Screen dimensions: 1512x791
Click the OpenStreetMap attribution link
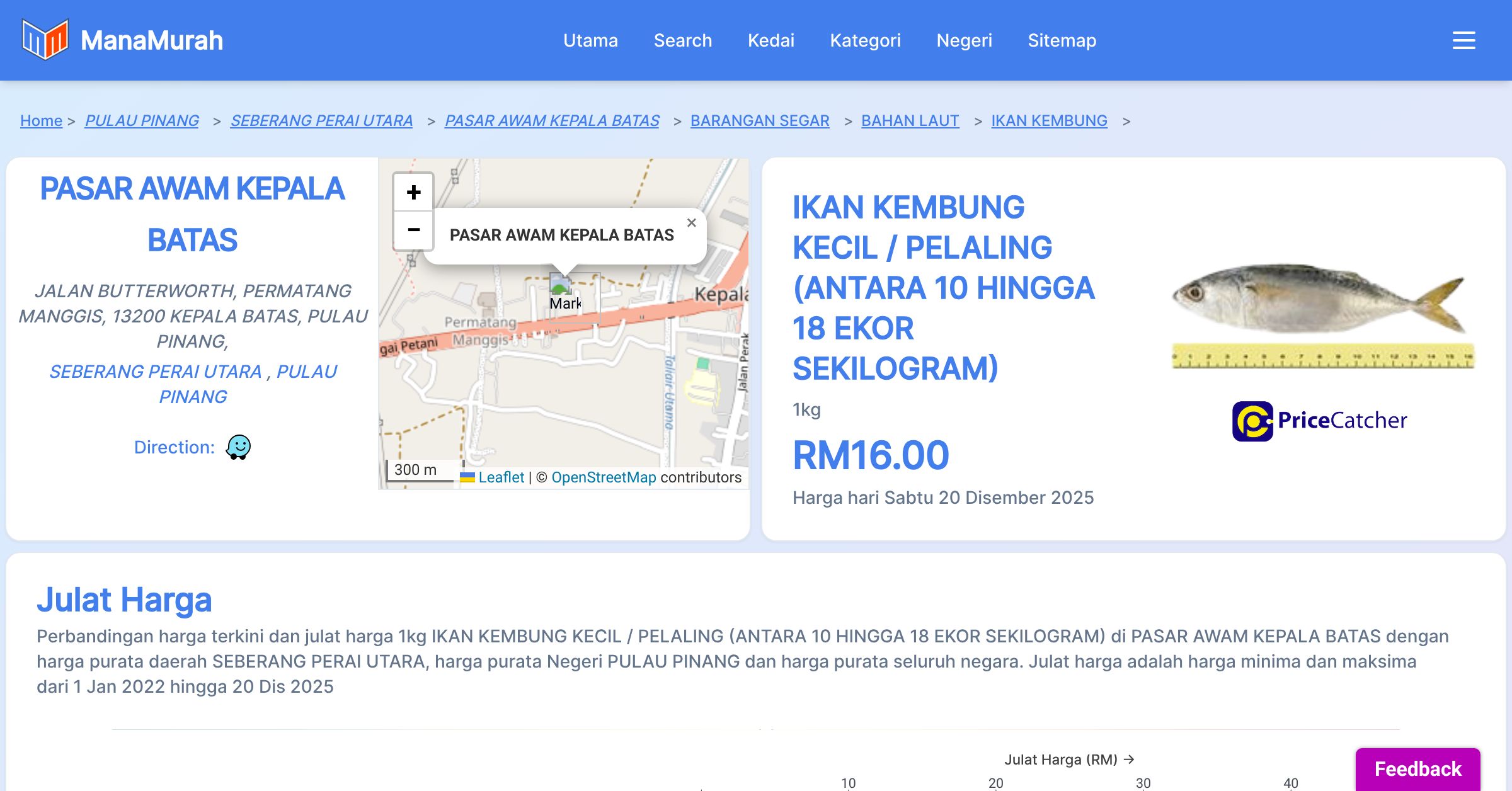603,477
